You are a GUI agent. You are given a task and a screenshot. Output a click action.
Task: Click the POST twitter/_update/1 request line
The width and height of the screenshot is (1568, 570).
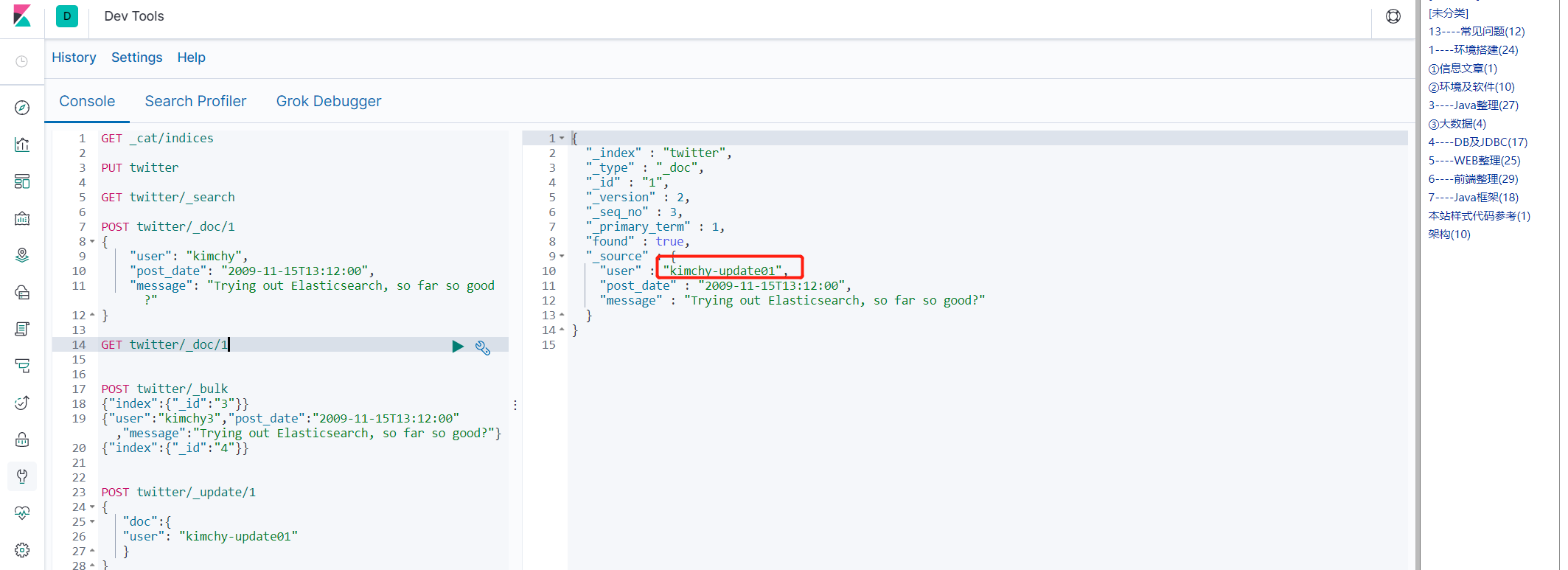(x=178, y=492)
